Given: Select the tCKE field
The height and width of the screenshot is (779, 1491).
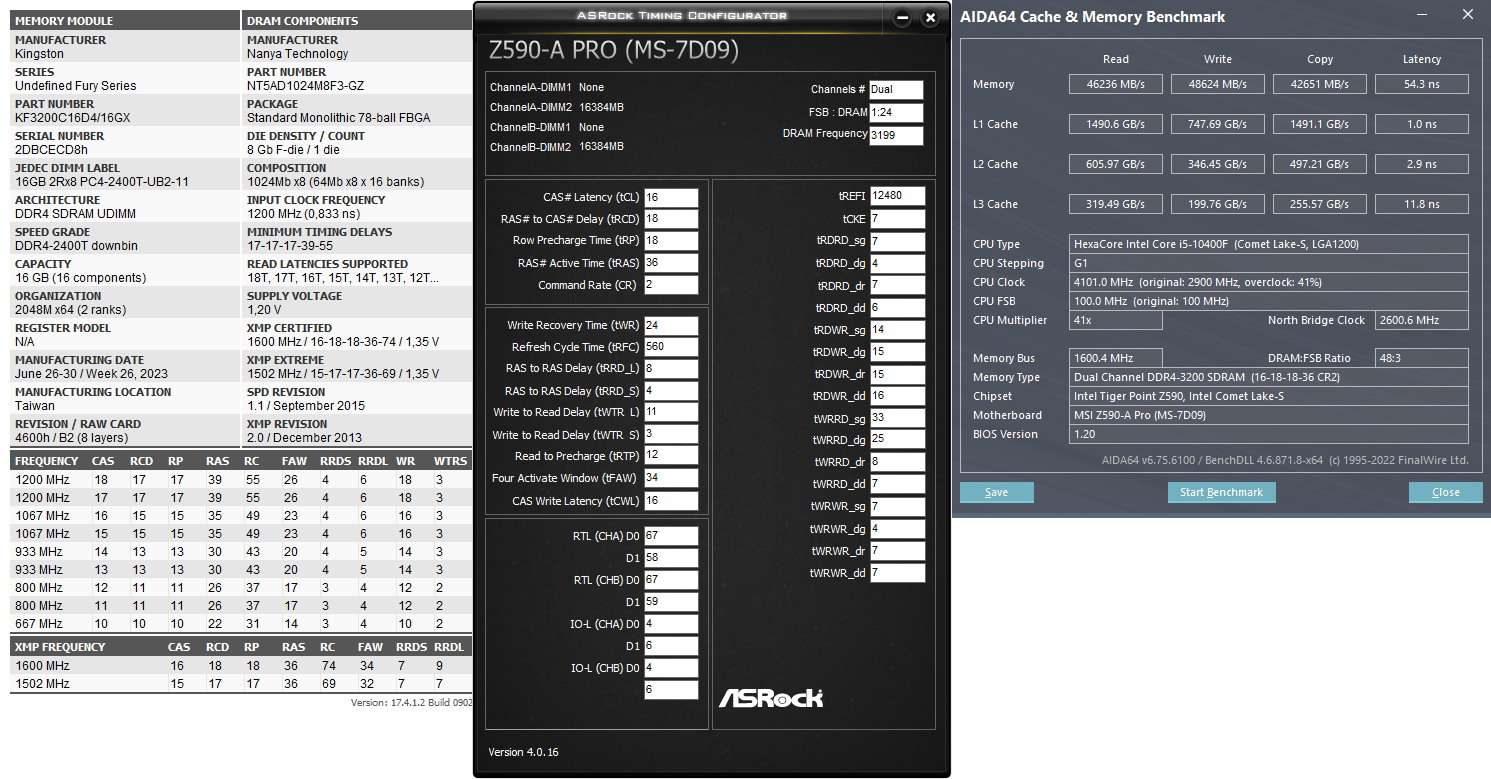Looking at the screenshot, I should point(898,219).
